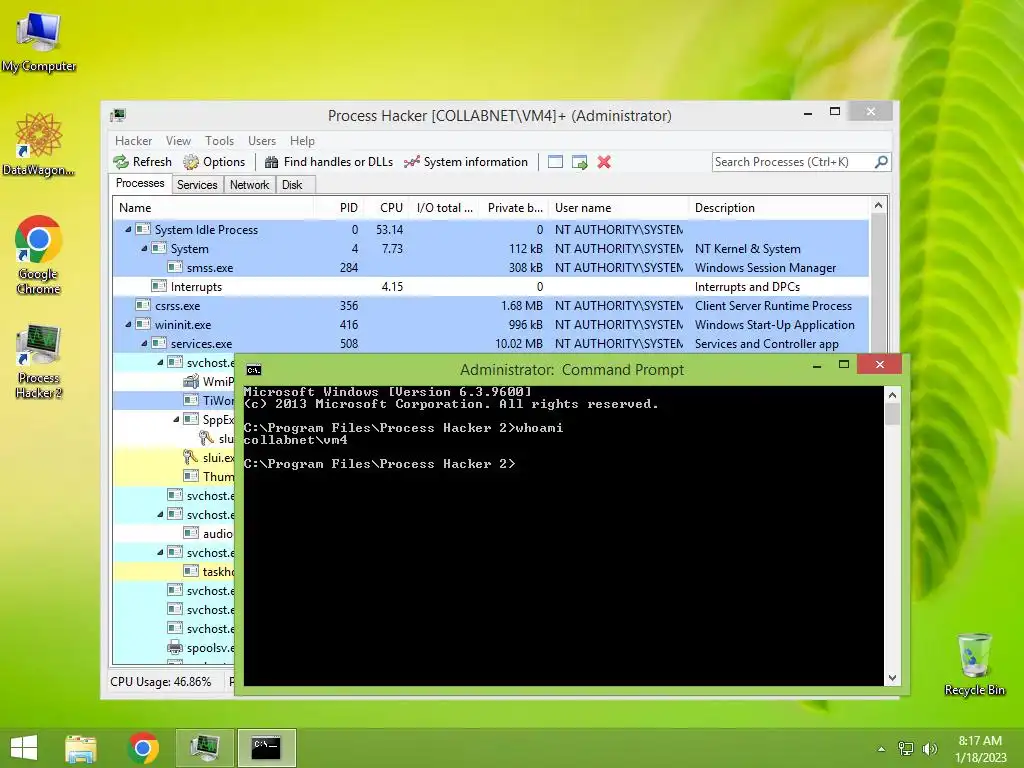The height and width of the screenshot is (768, 1024).
Task: Switch to Process Hacker taskbar button
Action: click(x=204, y=748)
